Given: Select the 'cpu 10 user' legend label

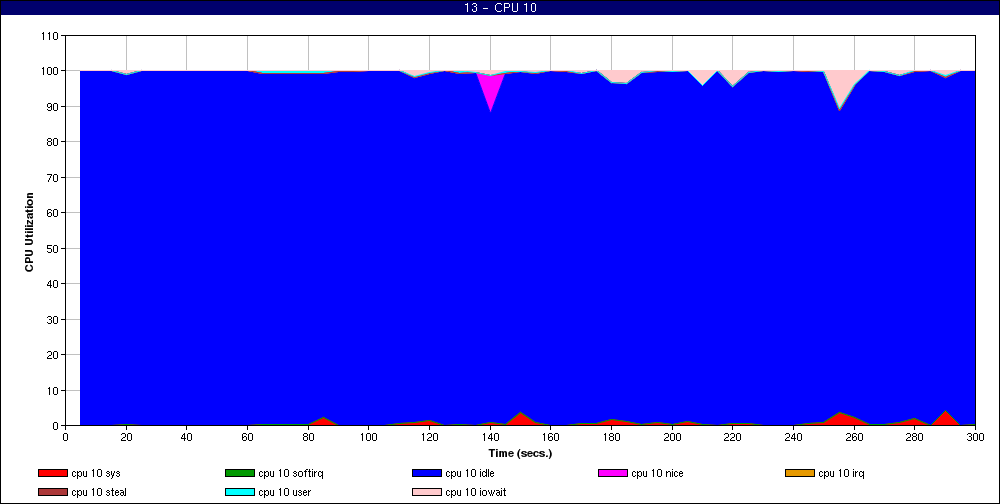Looking at the screenshot, I should (284, 493).
